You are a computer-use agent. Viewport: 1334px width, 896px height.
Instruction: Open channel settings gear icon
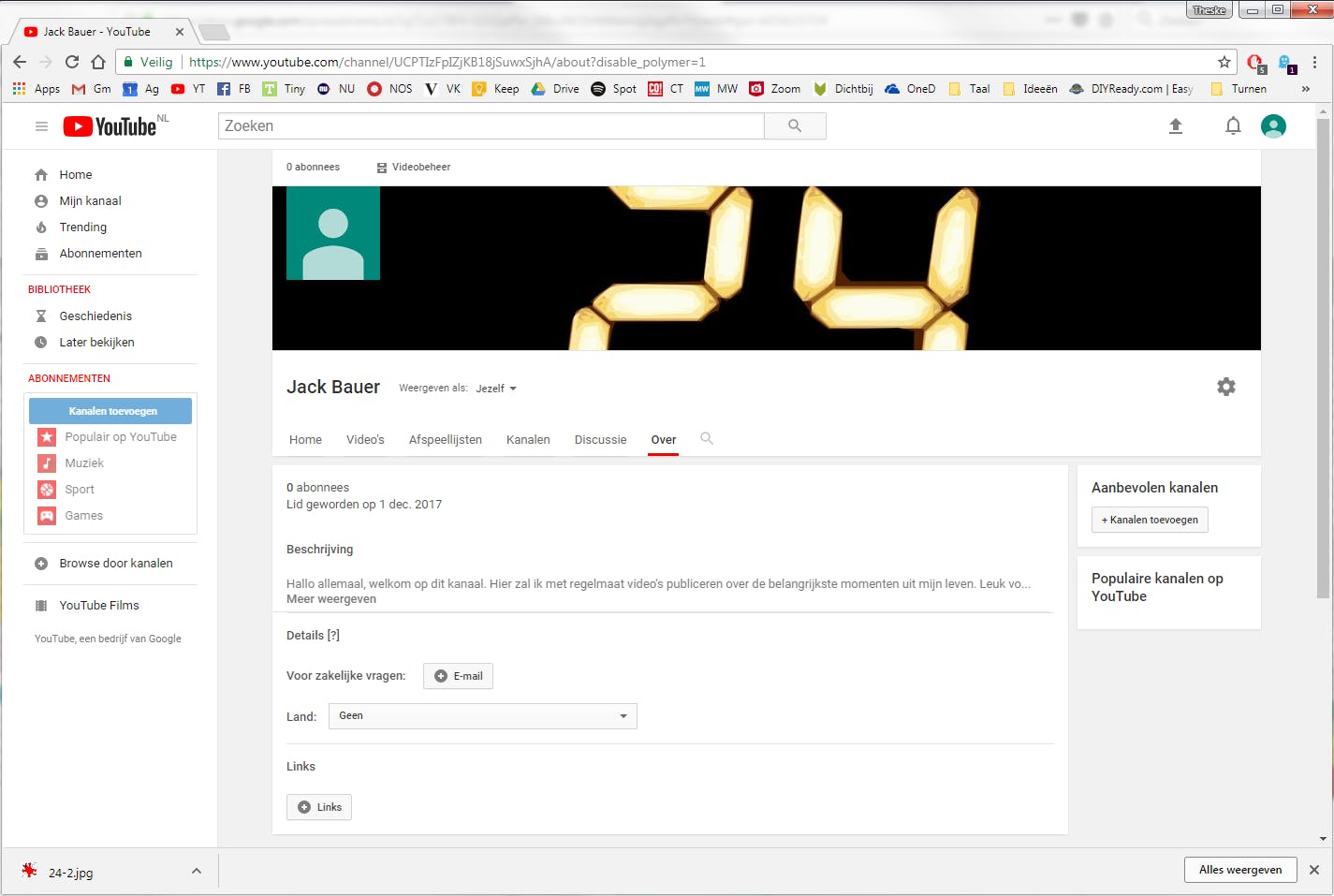[x=1225, y=387]
